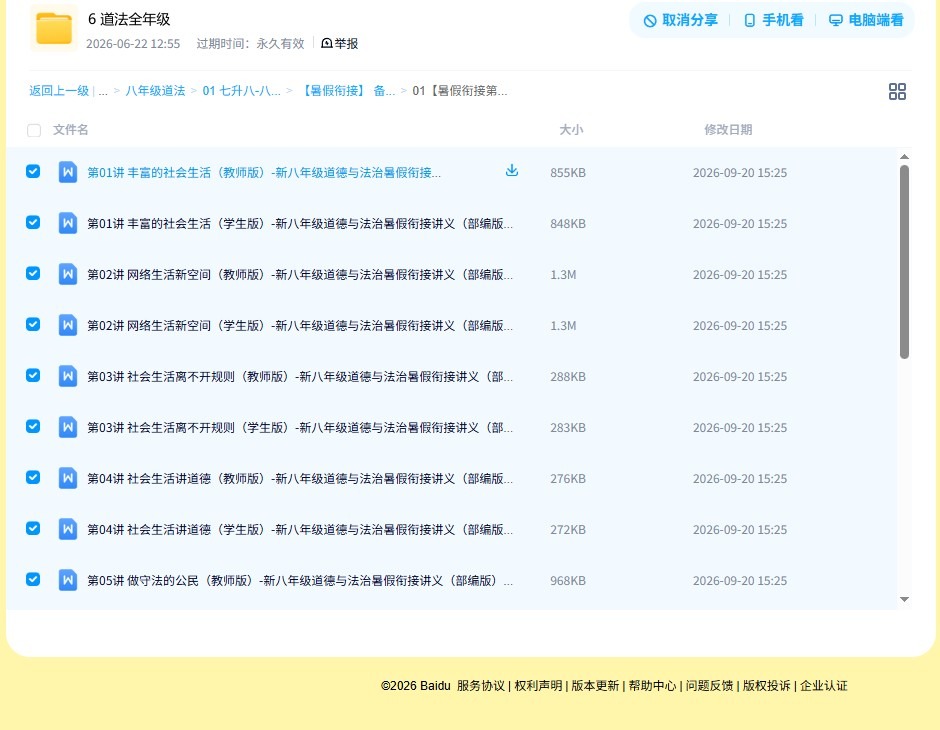Image resolution: width=940 pixels, height=730 pixels.
Task: Open file 第05讲 做守法的公民（教师版）
Action: click(x=300, y=580)
